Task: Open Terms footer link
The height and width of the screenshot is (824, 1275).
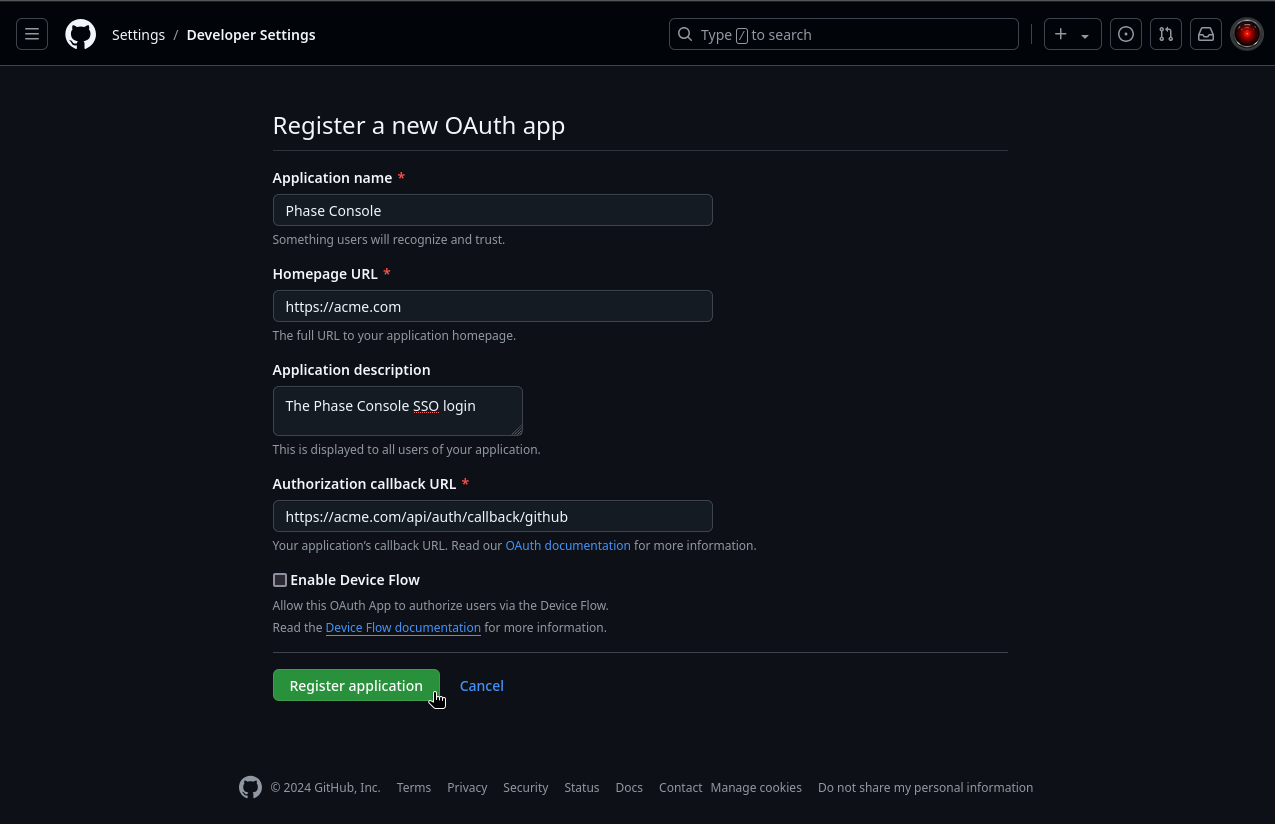Action: click(x=414, y=787)
